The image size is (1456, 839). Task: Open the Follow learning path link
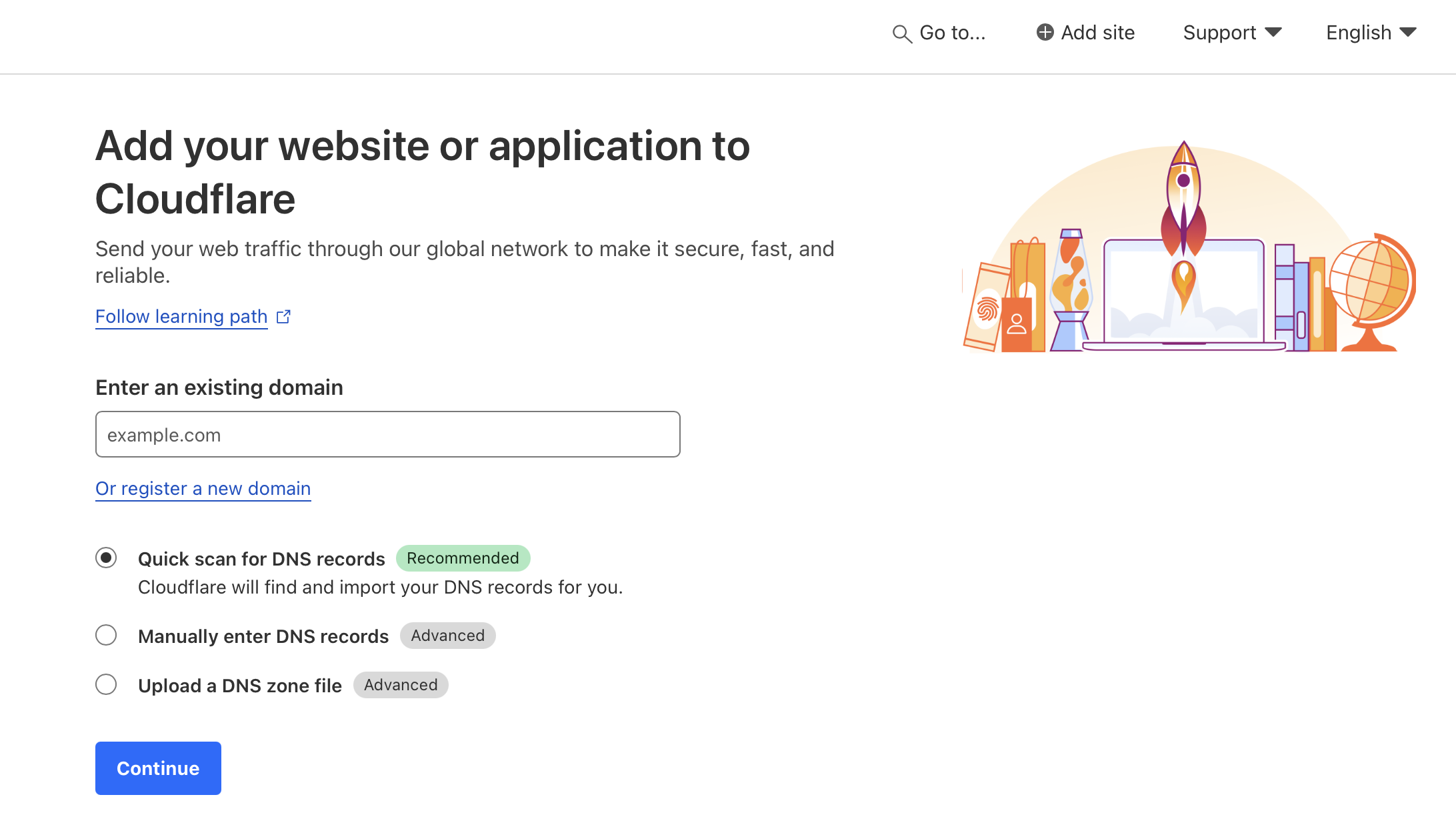[x=181, y=316]
